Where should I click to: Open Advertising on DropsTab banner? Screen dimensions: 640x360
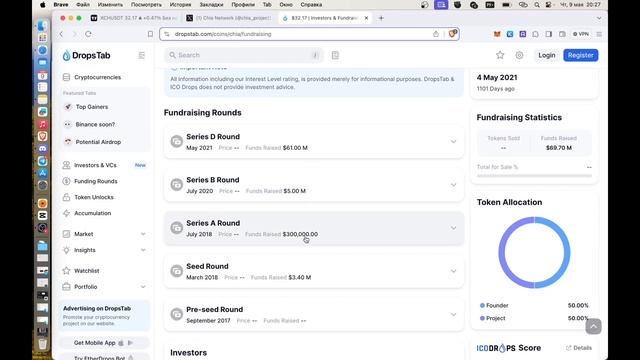(104, 316)
